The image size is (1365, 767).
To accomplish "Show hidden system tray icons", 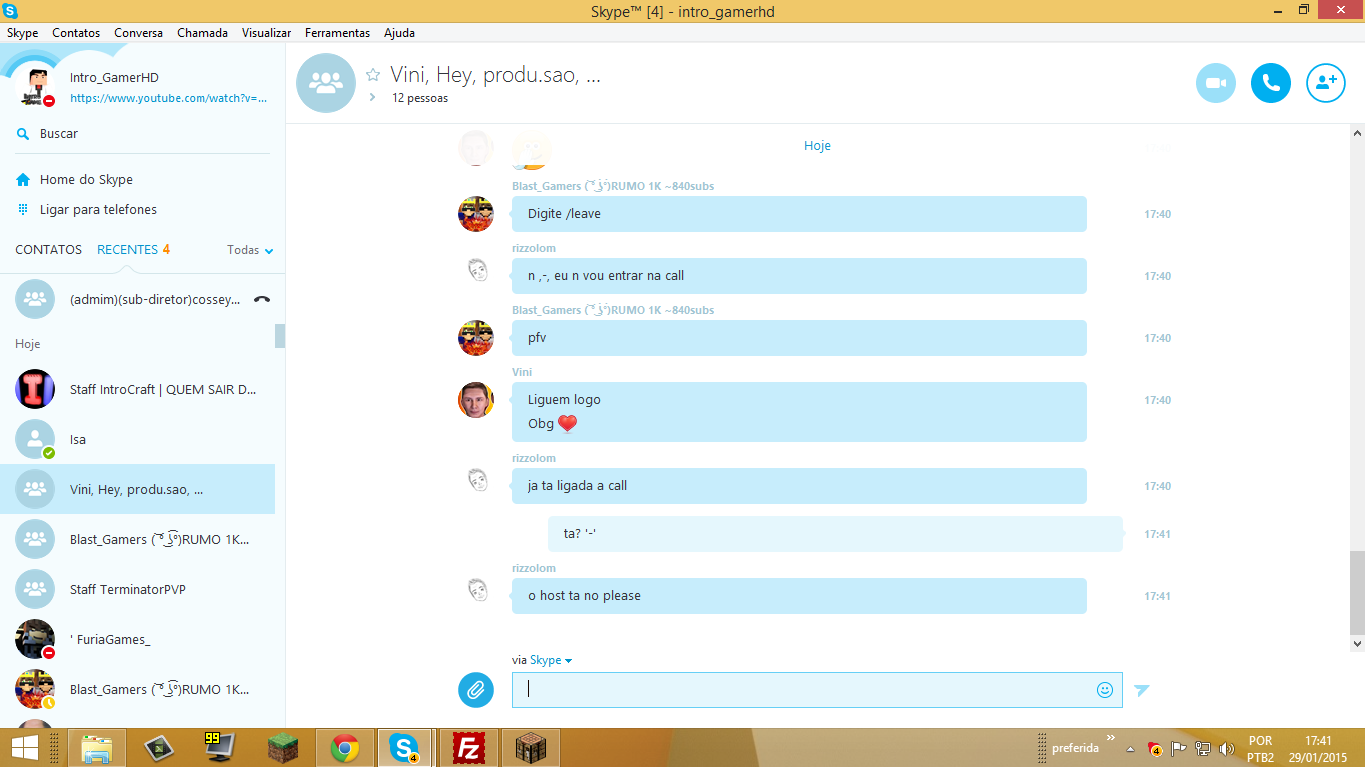I will tap(1130, 748).
